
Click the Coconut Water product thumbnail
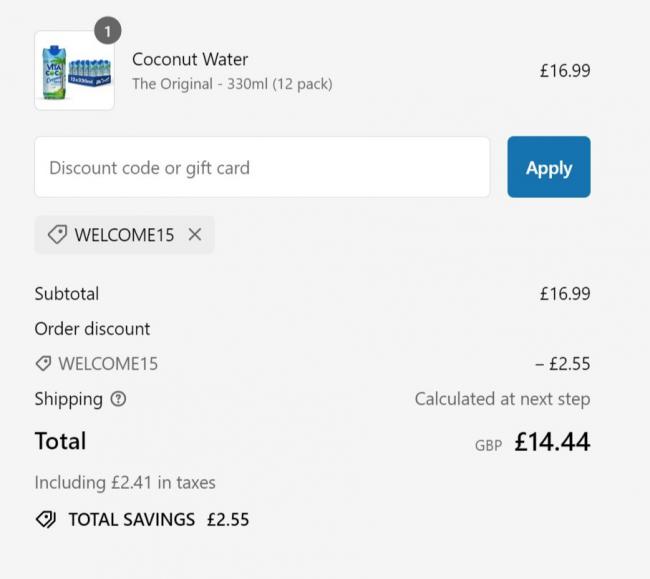(x=75, y=70)
